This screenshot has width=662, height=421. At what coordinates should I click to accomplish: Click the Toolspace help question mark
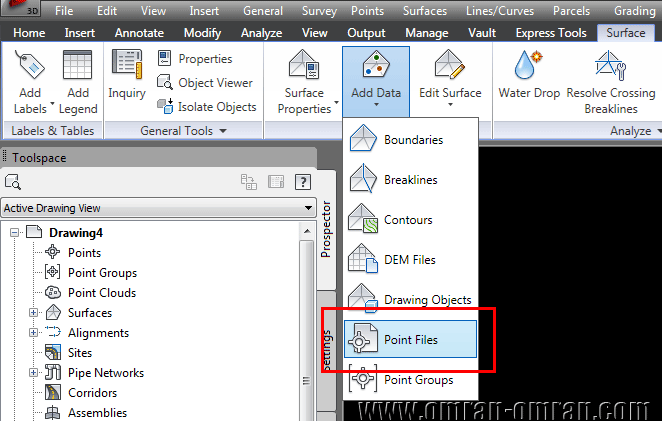click(303, 182)
